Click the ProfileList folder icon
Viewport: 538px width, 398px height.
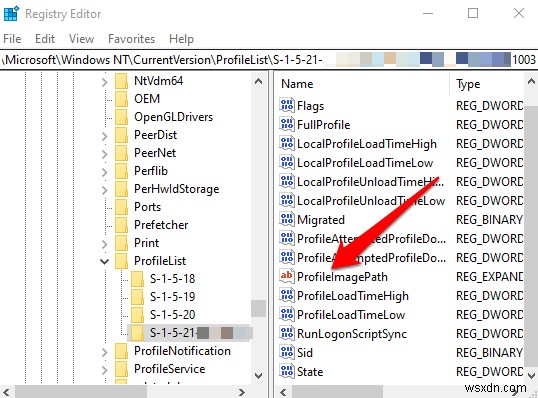[x=121, y=261]
